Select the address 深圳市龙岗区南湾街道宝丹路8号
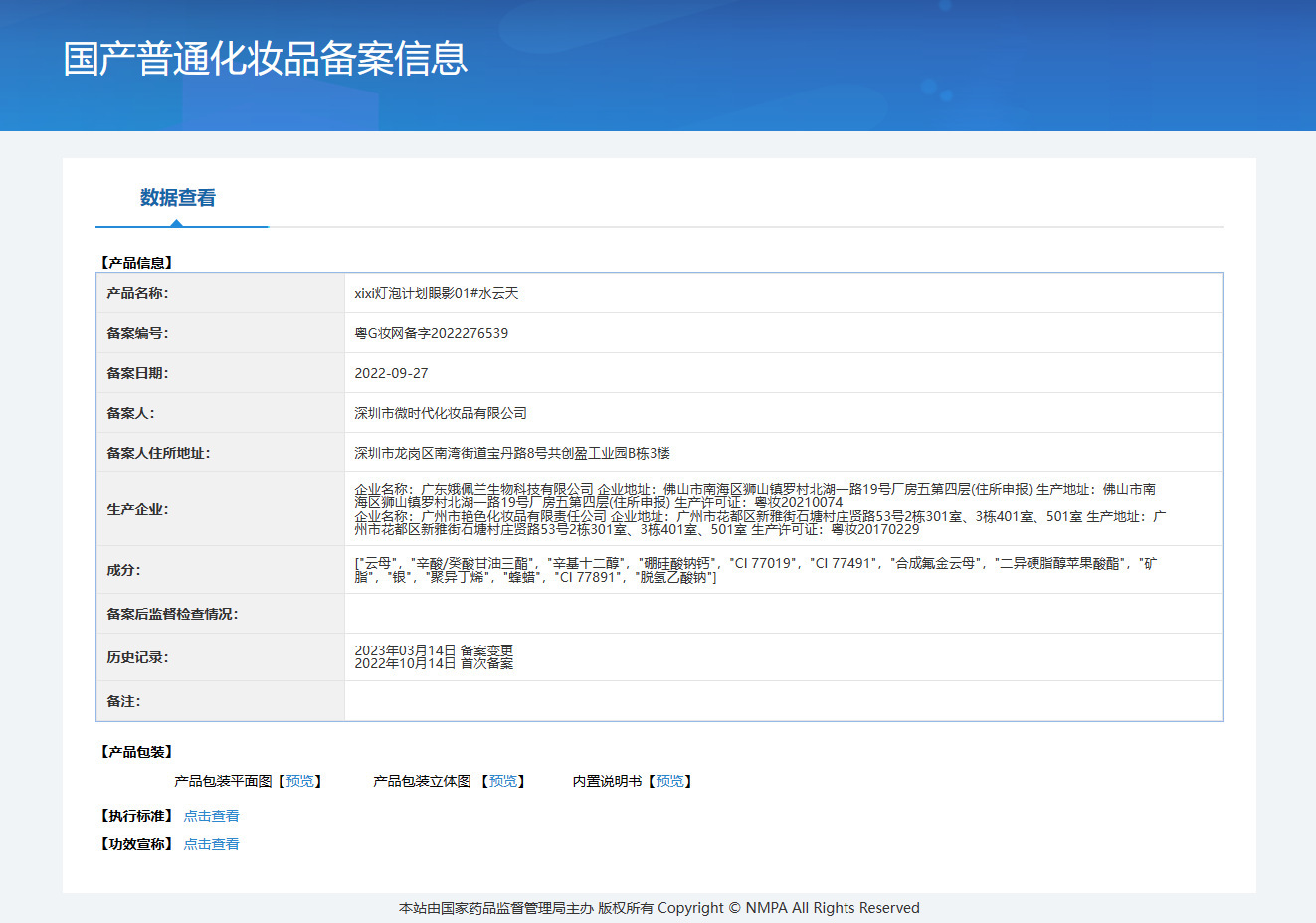1316x923 pixels. (x=451, y=453)
